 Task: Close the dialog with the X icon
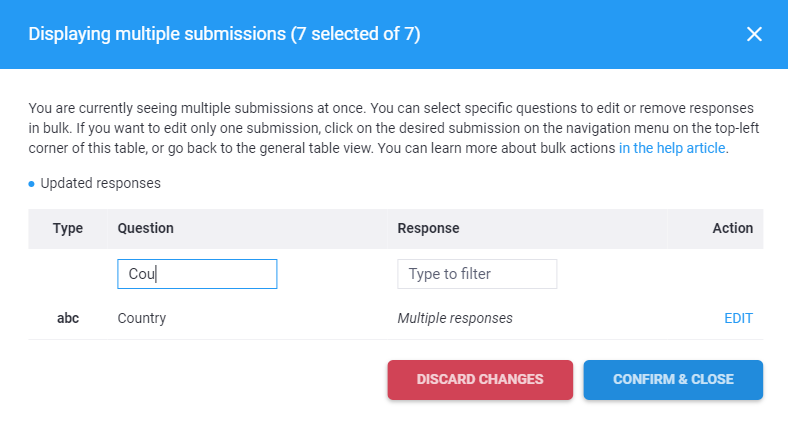pyautogui.click(x=754, y=34)
